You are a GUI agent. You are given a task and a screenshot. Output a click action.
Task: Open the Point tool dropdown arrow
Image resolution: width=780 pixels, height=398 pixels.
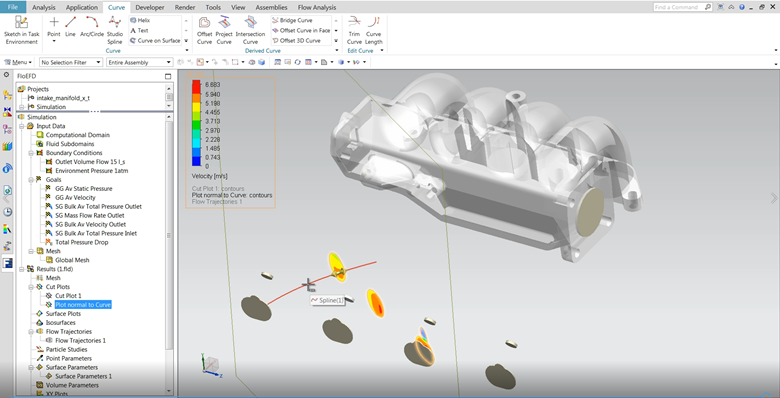click(54, 41)
